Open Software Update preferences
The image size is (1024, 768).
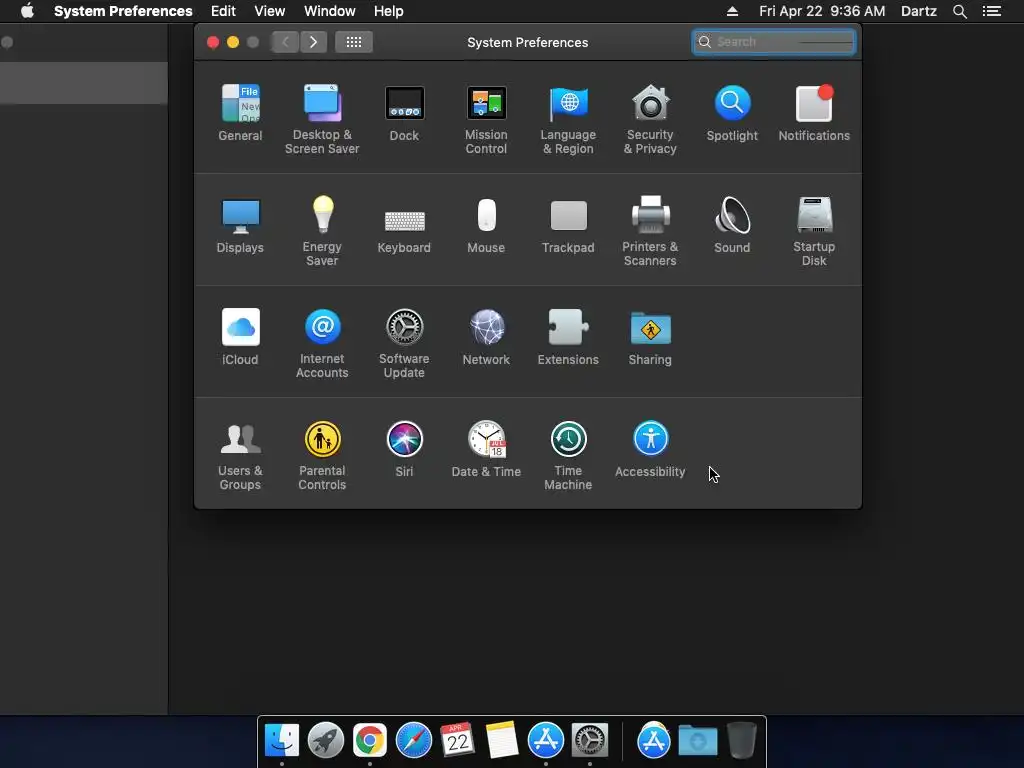click(x=404, y=343)
